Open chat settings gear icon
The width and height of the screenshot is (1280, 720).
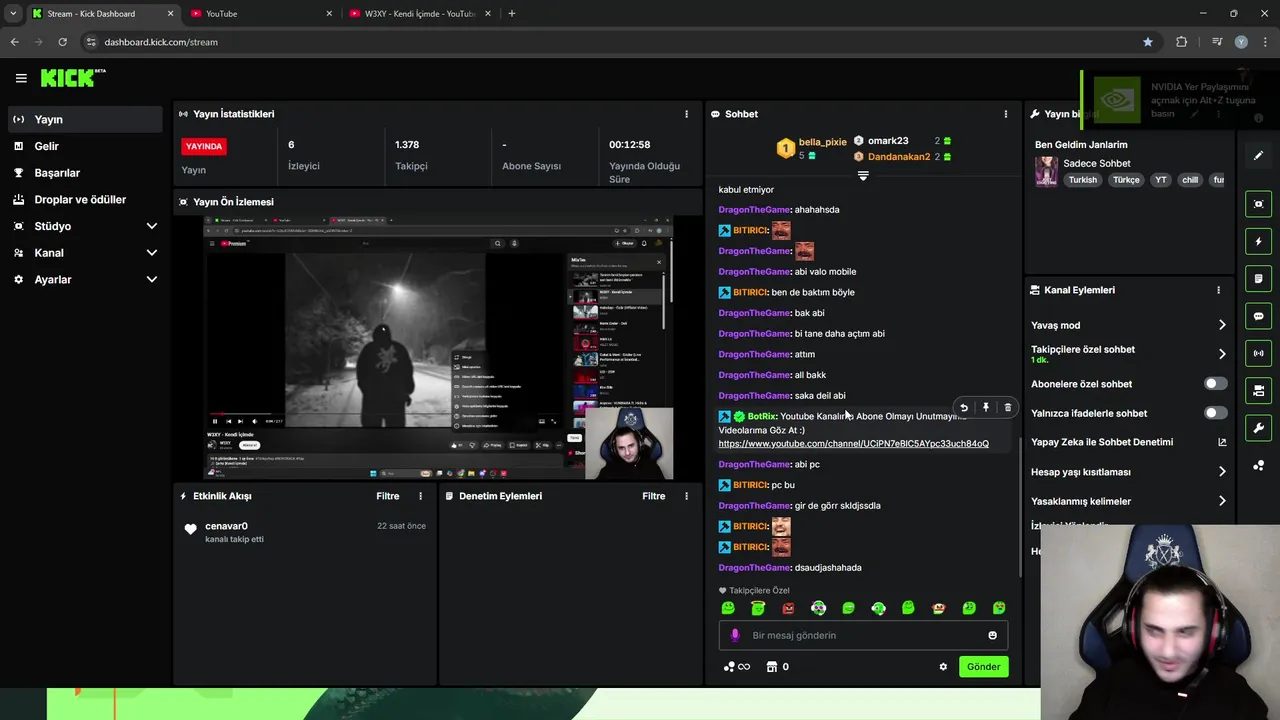click(x=943, y=667)
